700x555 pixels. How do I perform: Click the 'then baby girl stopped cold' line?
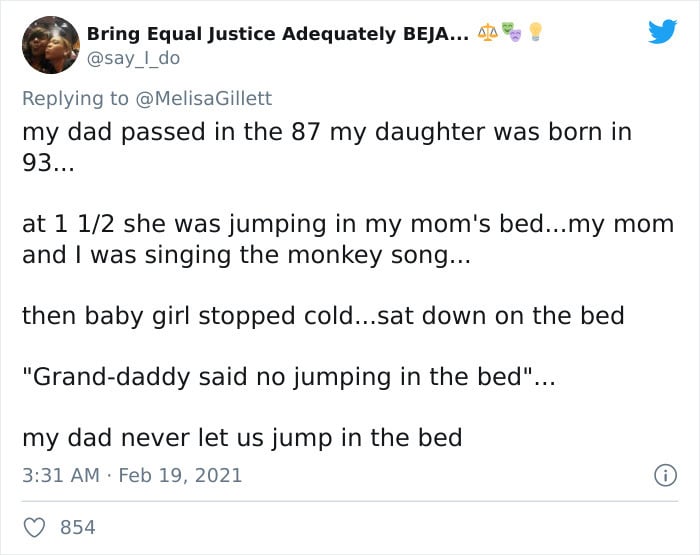tap(322, 315)
